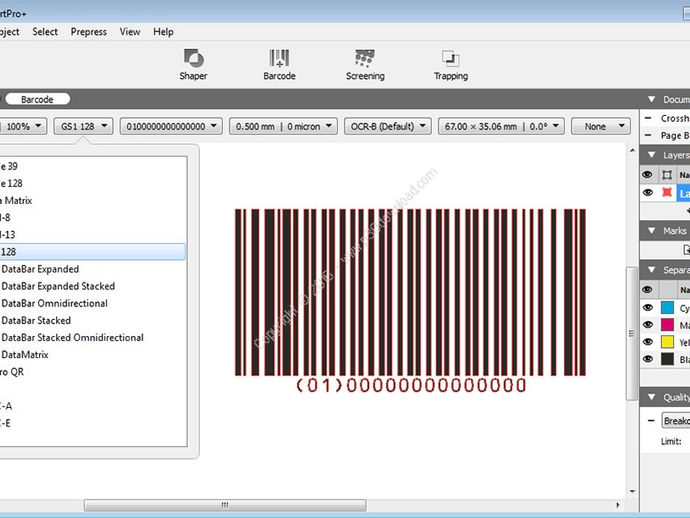Viewport: 690px width, 518px height.
Task: Open the Prepress menu
Action: click(x=88, y=32)
